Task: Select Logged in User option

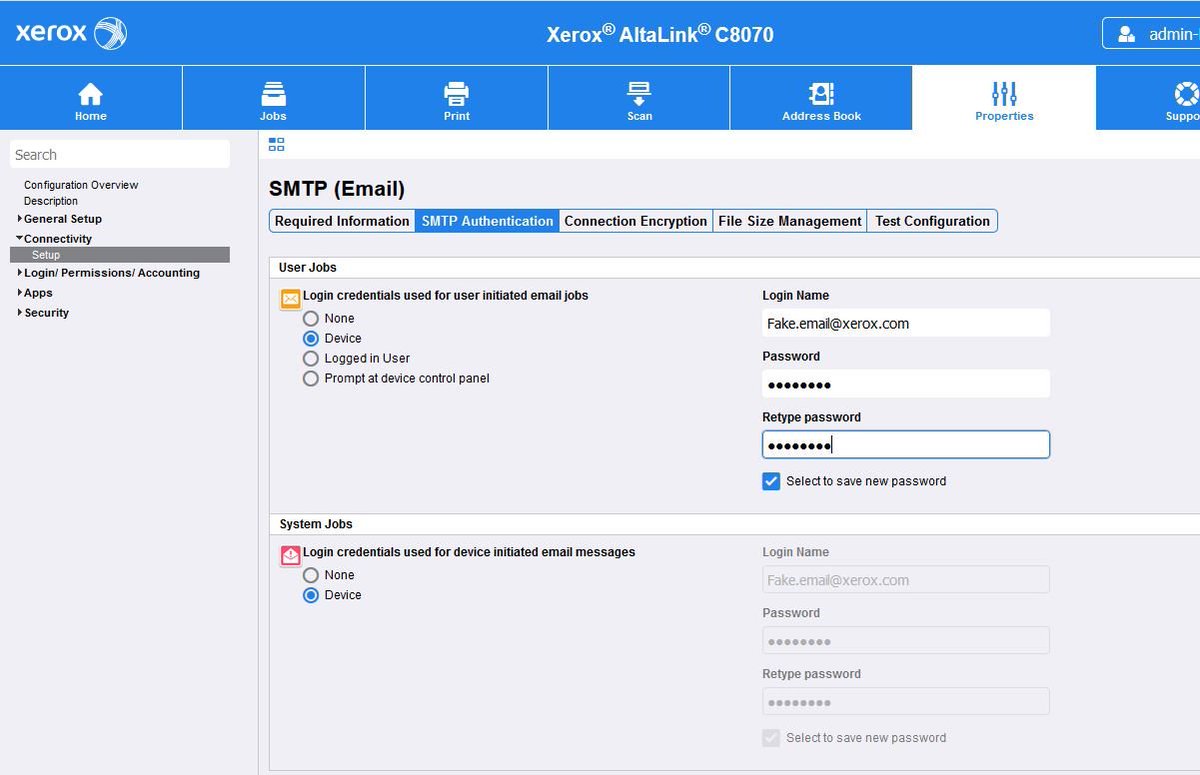Action: point(311,358)
